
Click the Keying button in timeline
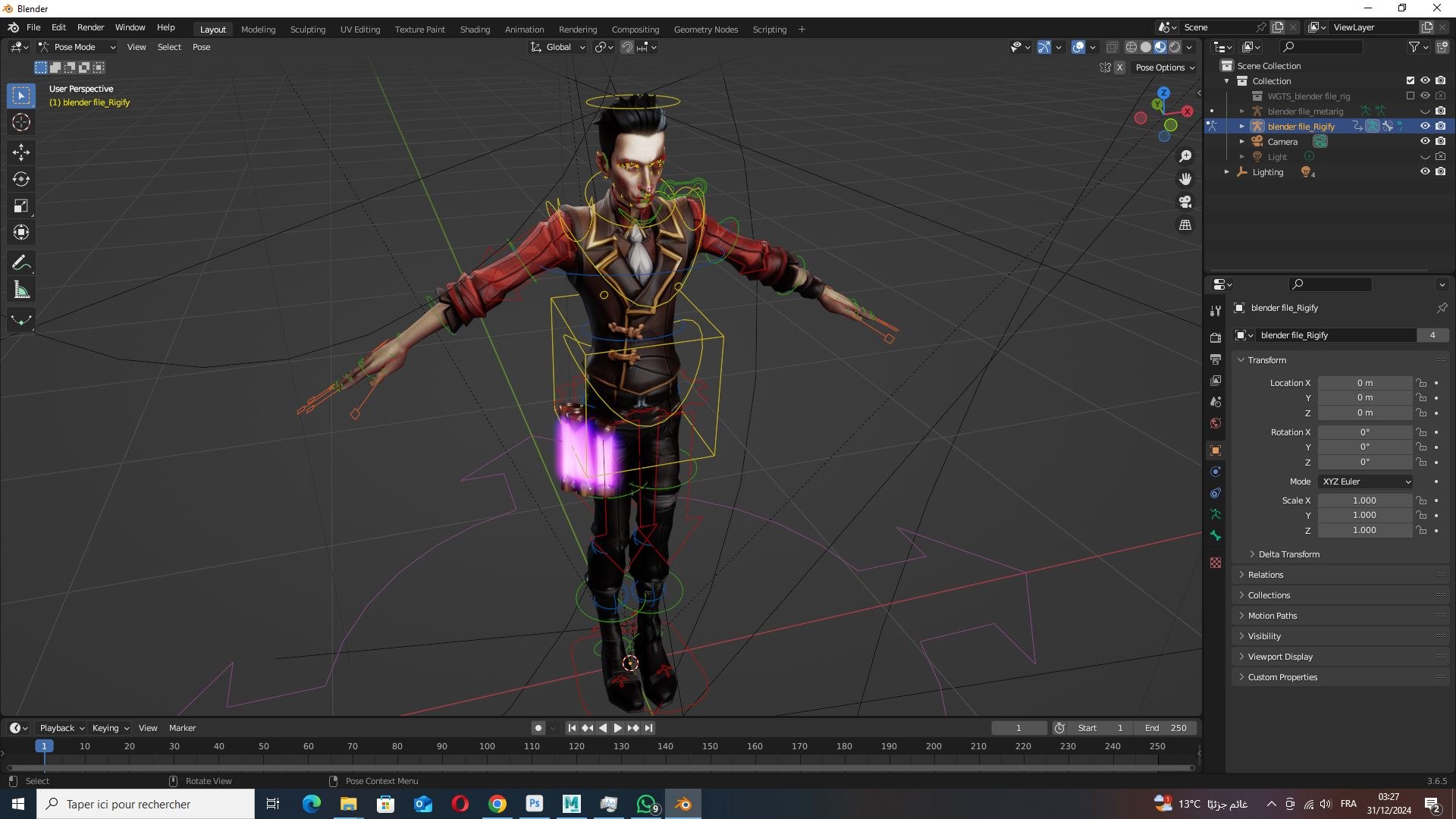111,728
